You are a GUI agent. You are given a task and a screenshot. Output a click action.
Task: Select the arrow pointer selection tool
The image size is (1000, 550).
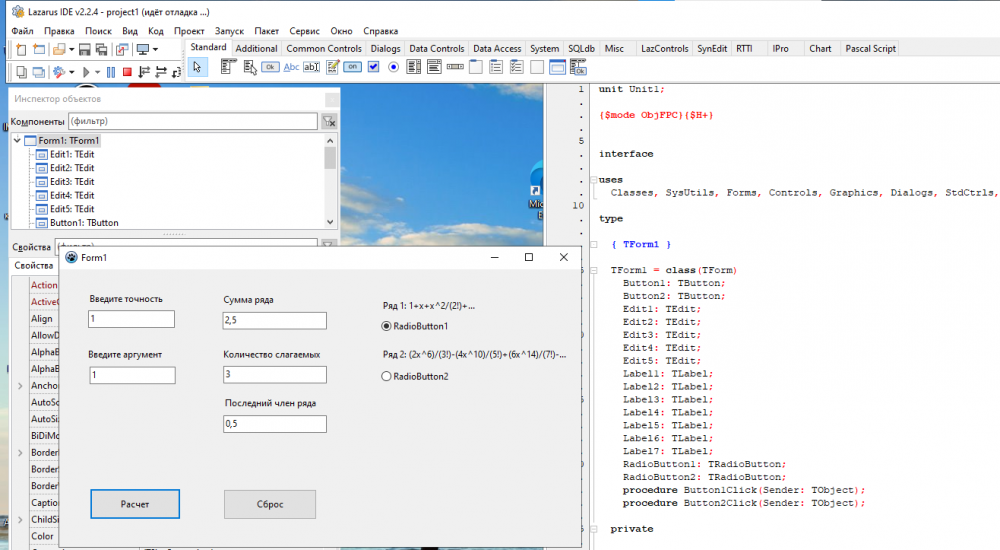click(x=198, y=67)
